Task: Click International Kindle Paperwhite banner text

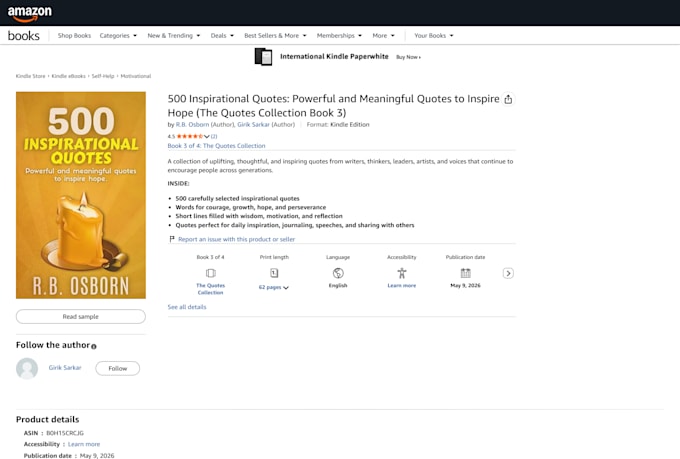Action: click(334, 56)
